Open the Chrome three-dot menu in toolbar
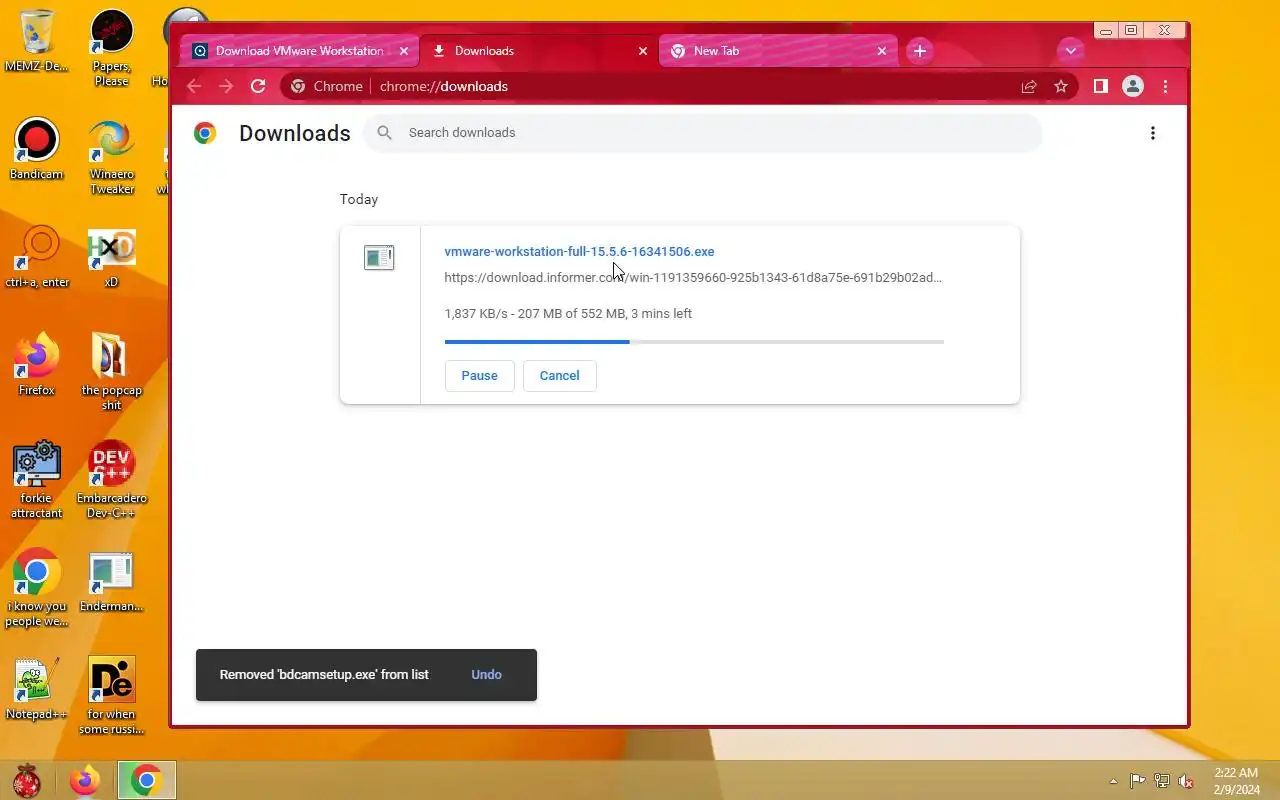This screenshot has height=800, width=1280. click(1165, 86)
